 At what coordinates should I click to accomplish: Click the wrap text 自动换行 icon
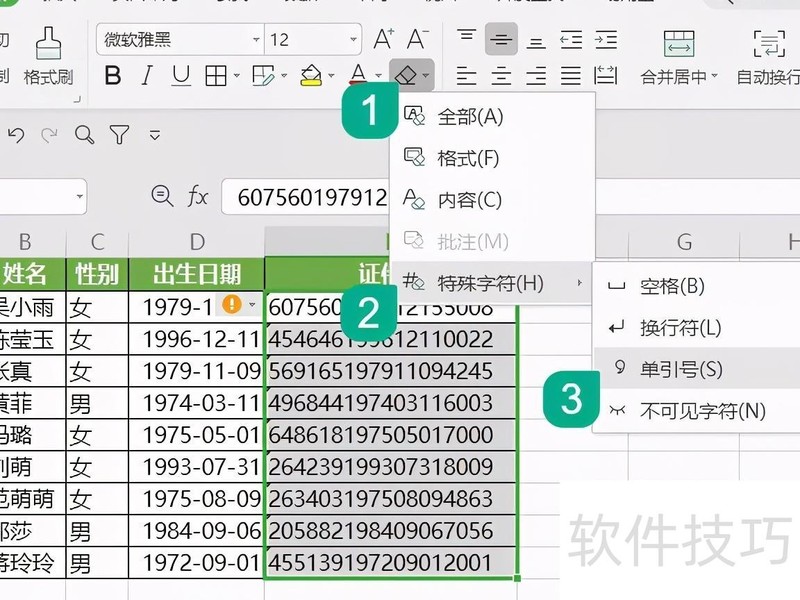(769, 44)
